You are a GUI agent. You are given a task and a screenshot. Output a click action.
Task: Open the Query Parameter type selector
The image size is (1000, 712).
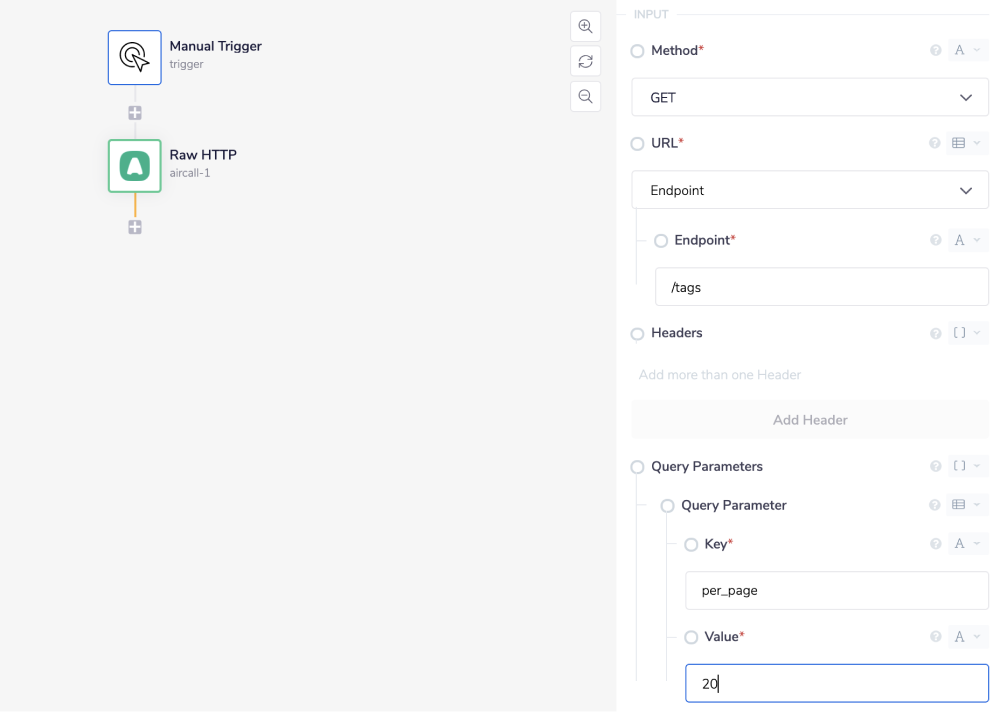pyautogui.click(x=967, y=505)
